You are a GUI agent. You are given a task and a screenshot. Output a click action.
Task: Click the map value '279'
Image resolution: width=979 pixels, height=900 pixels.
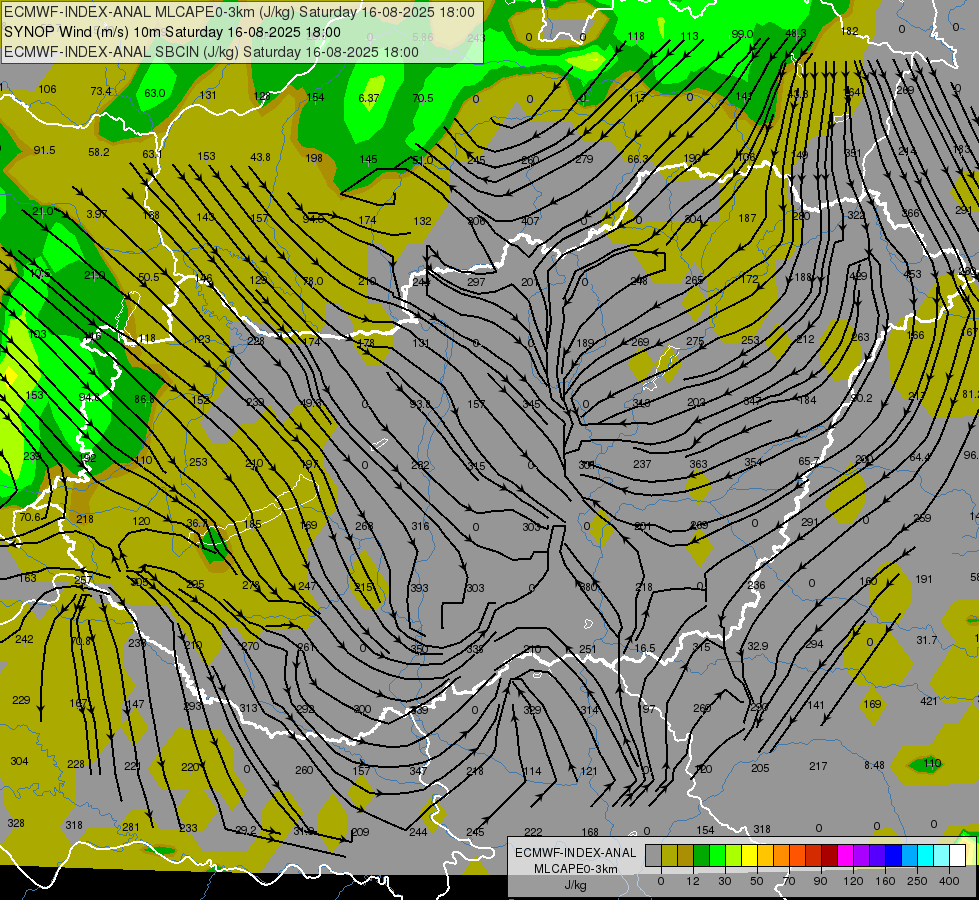(x=584, y=159)
